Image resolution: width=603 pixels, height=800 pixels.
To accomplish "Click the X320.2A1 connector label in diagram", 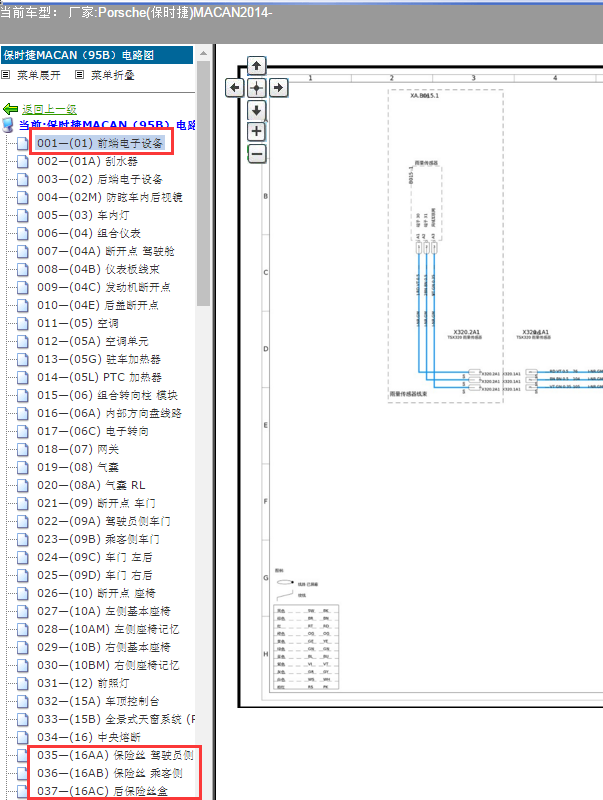I will (x=466, y=332).
